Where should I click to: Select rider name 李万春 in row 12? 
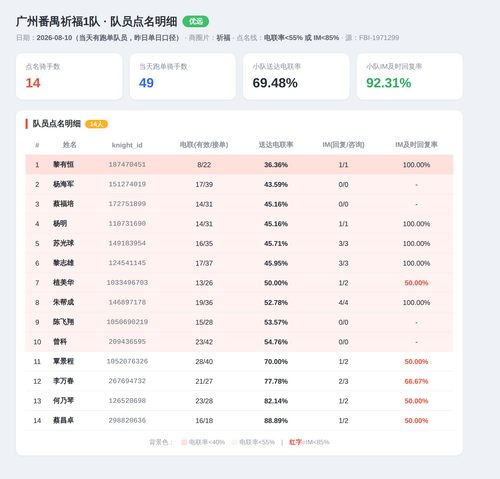click(x=63, y=381)
